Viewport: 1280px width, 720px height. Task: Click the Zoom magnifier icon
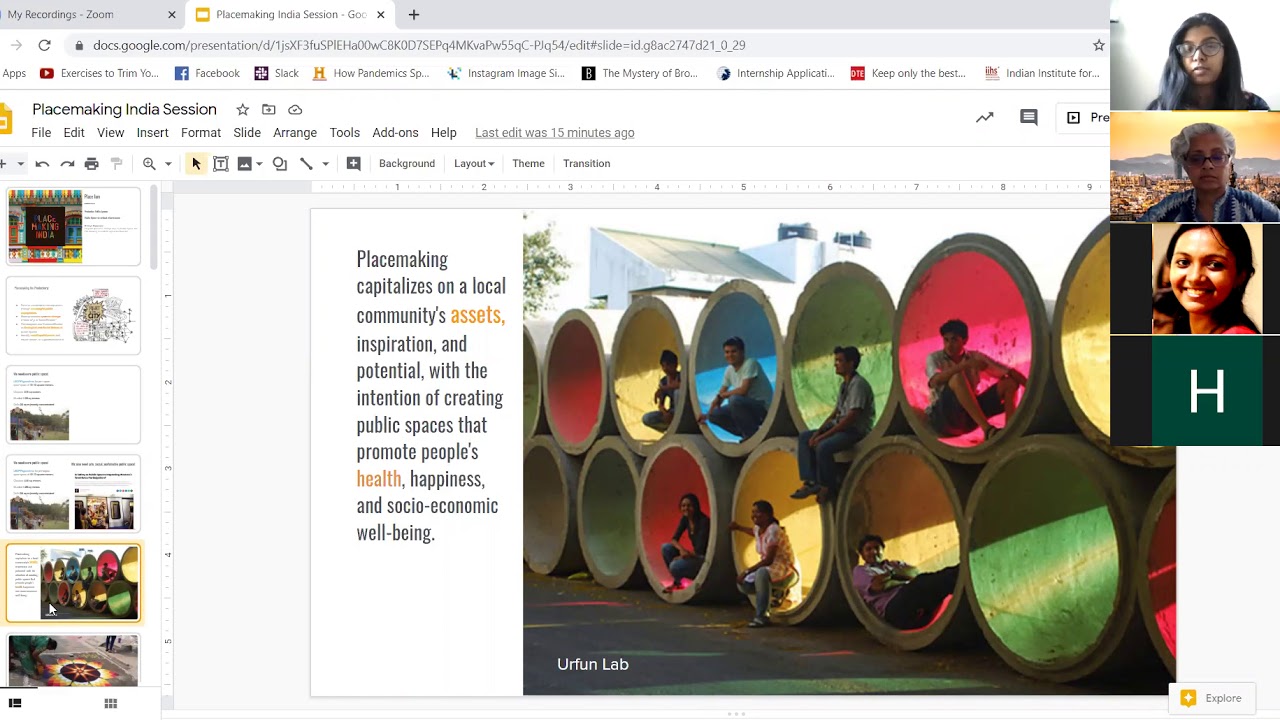(149, 164)
